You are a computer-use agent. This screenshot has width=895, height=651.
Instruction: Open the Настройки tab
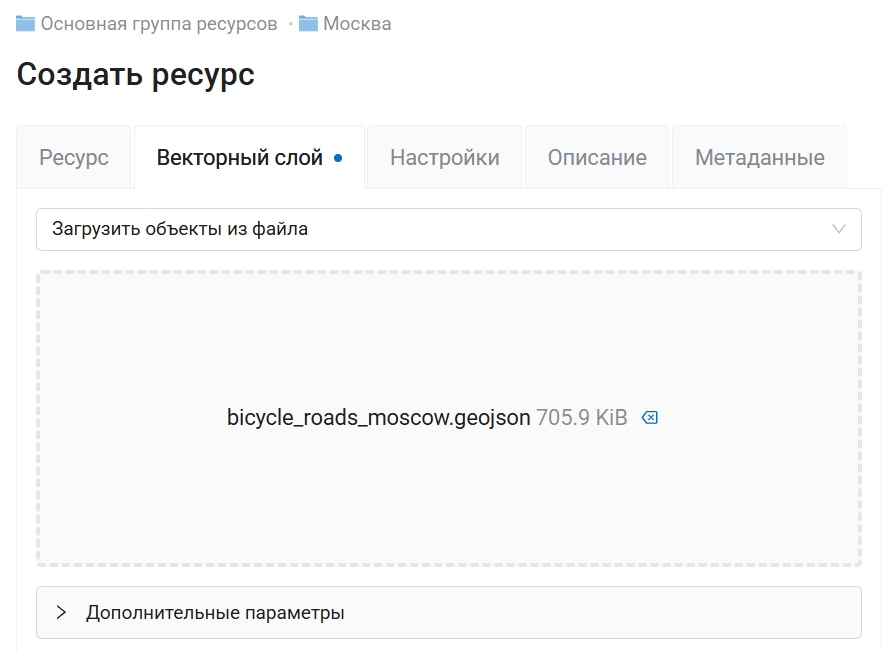[444, 158]
